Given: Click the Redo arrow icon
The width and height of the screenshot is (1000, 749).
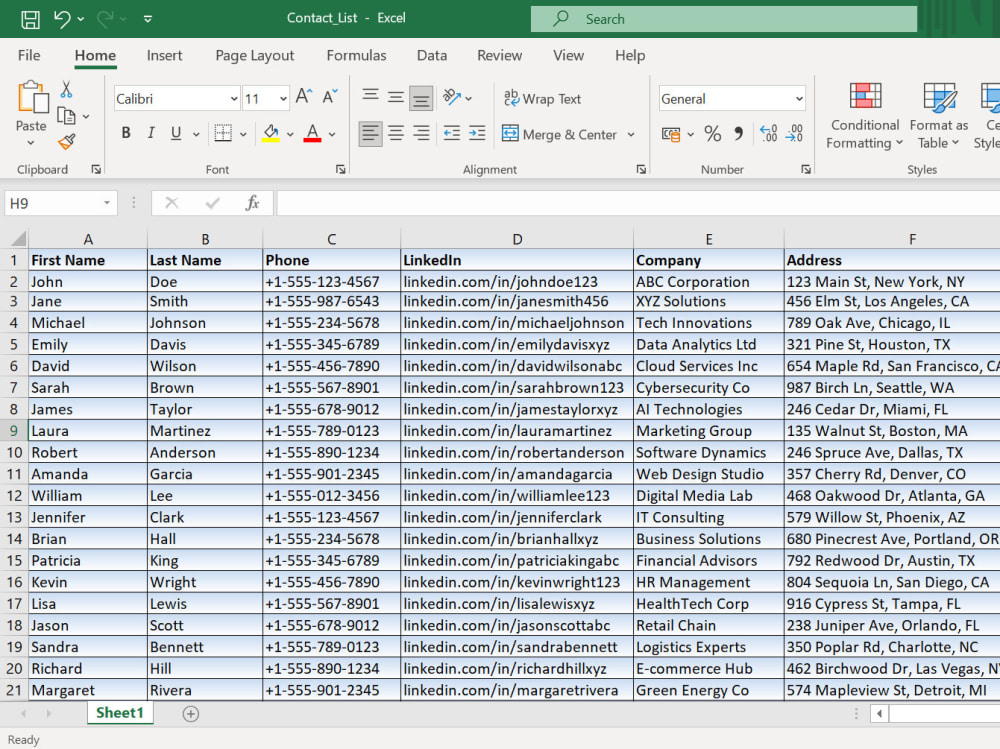Looking at the screenshot, I should [105, 19].
